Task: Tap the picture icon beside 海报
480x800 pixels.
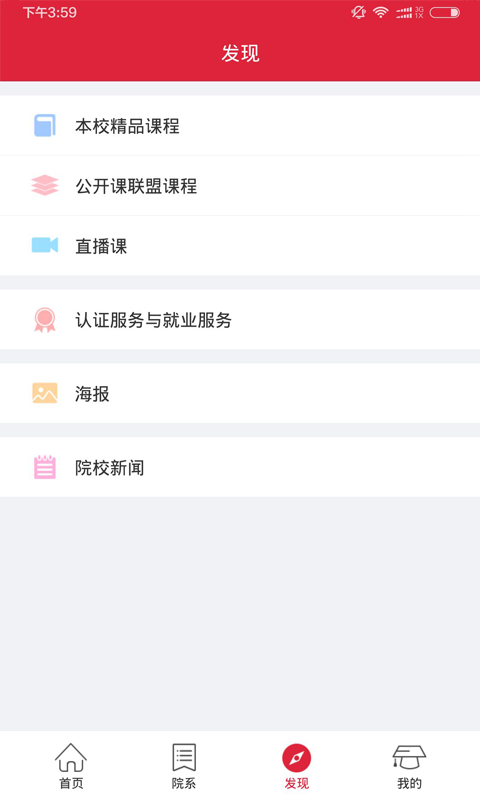Action: point(45,393)
